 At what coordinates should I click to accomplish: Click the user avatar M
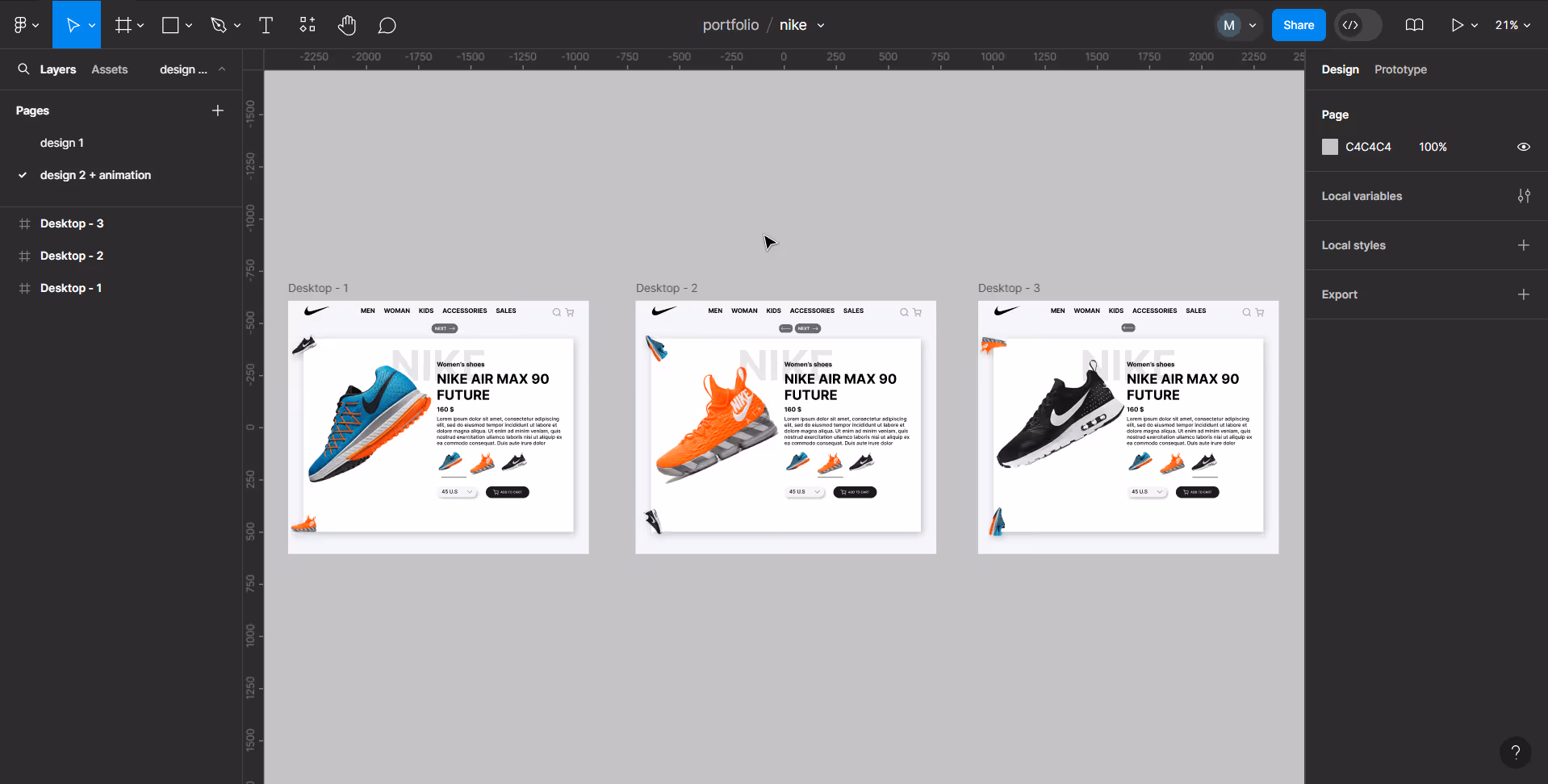tap(1229, 25)
